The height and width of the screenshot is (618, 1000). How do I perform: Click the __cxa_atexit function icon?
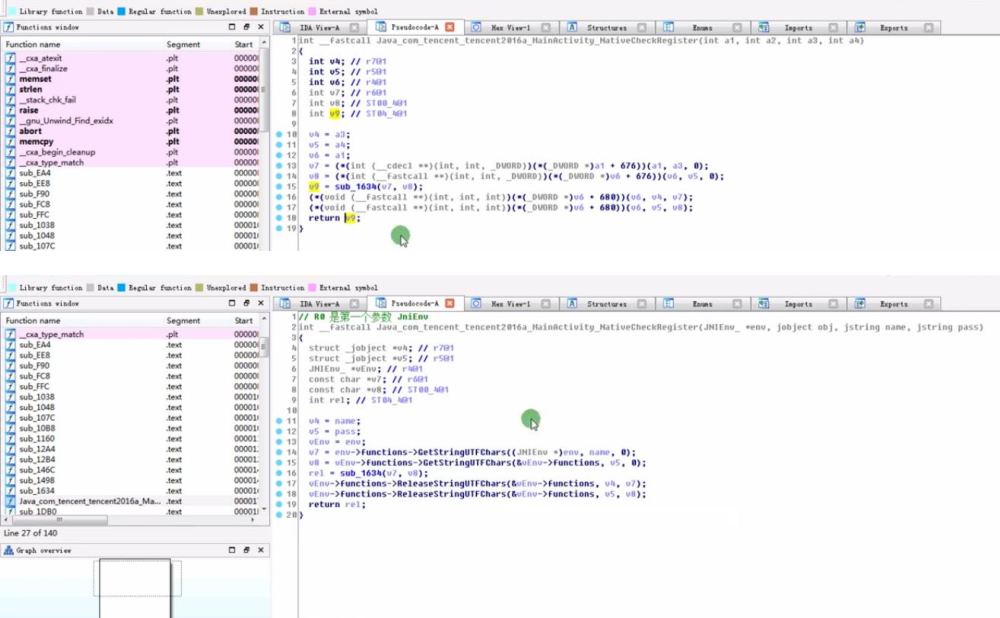click(x=10, y=58)
